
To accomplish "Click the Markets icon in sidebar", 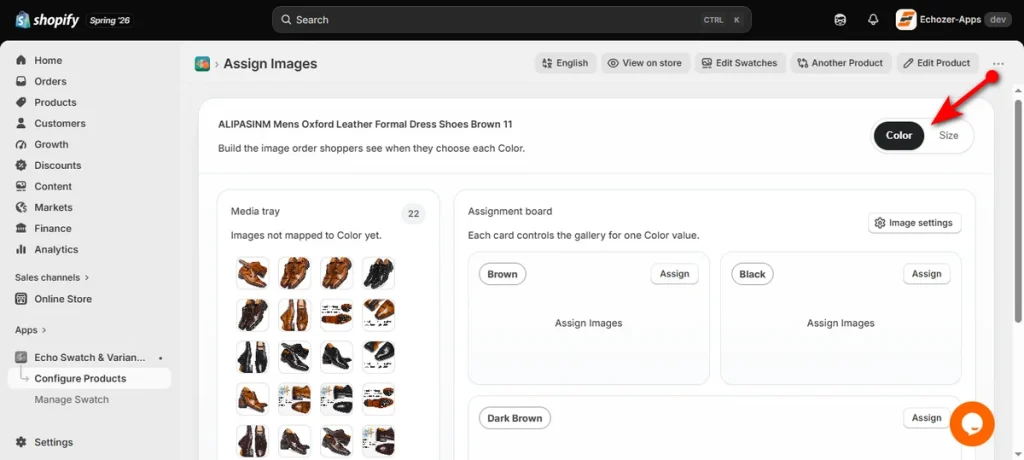I will point(21,207).
